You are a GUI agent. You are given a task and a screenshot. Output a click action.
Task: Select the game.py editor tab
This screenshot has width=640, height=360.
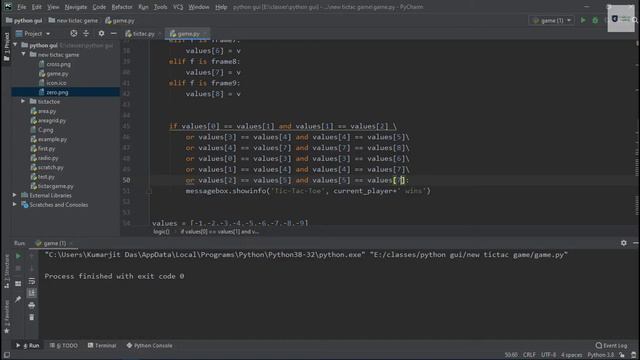coord(188,33)
